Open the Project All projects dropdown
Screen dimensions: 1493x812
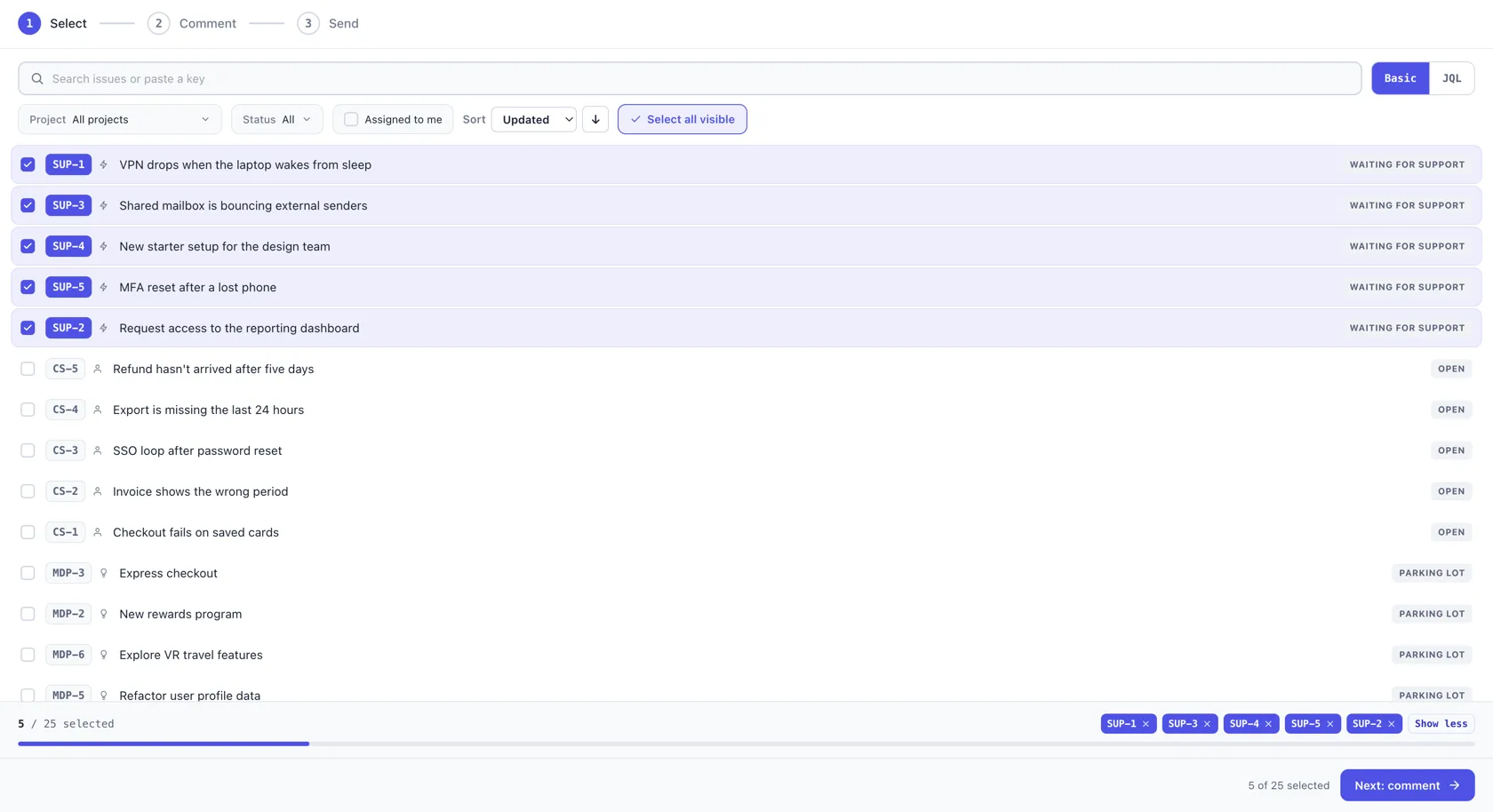coord(120,119)
